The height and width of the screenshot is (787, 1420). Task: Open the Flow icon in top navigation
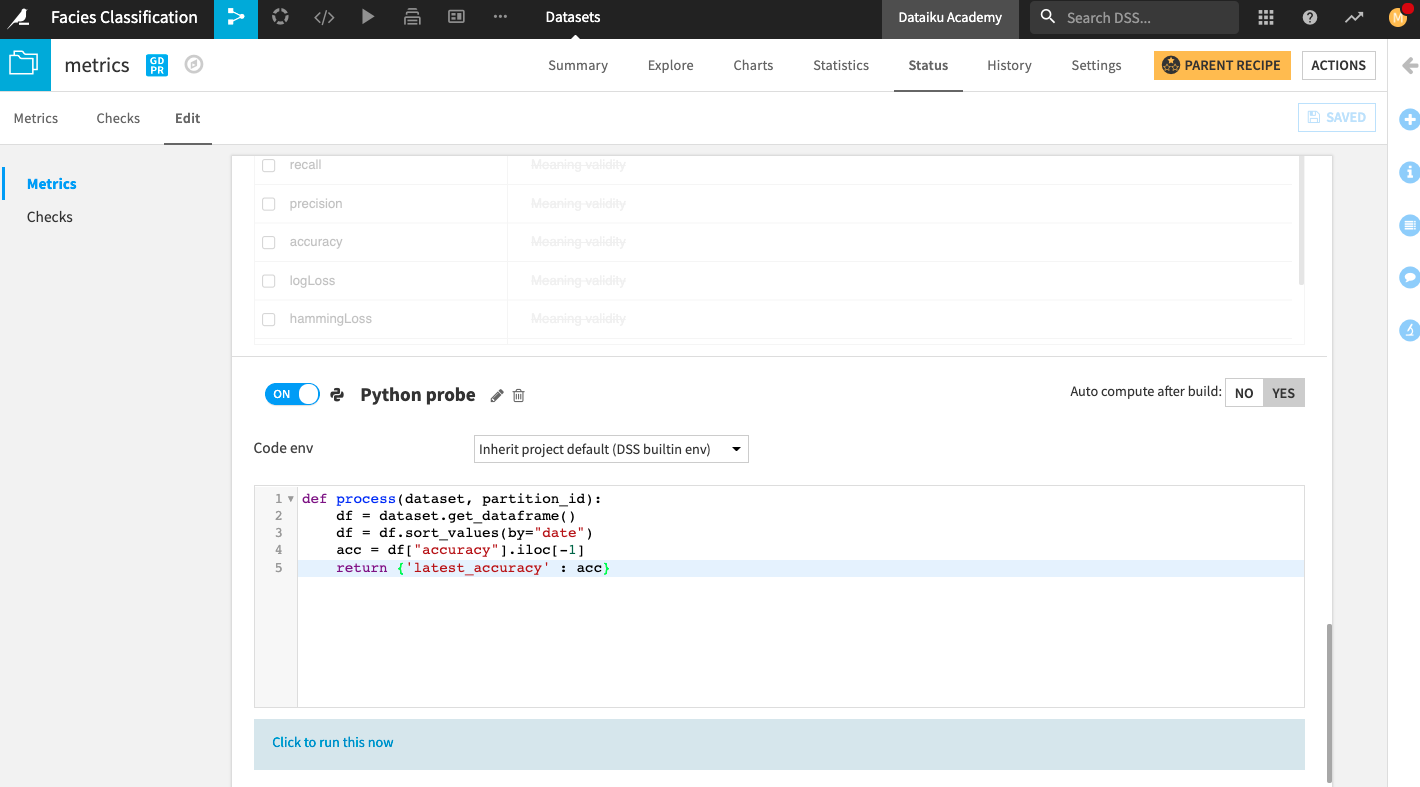point(236,18)
